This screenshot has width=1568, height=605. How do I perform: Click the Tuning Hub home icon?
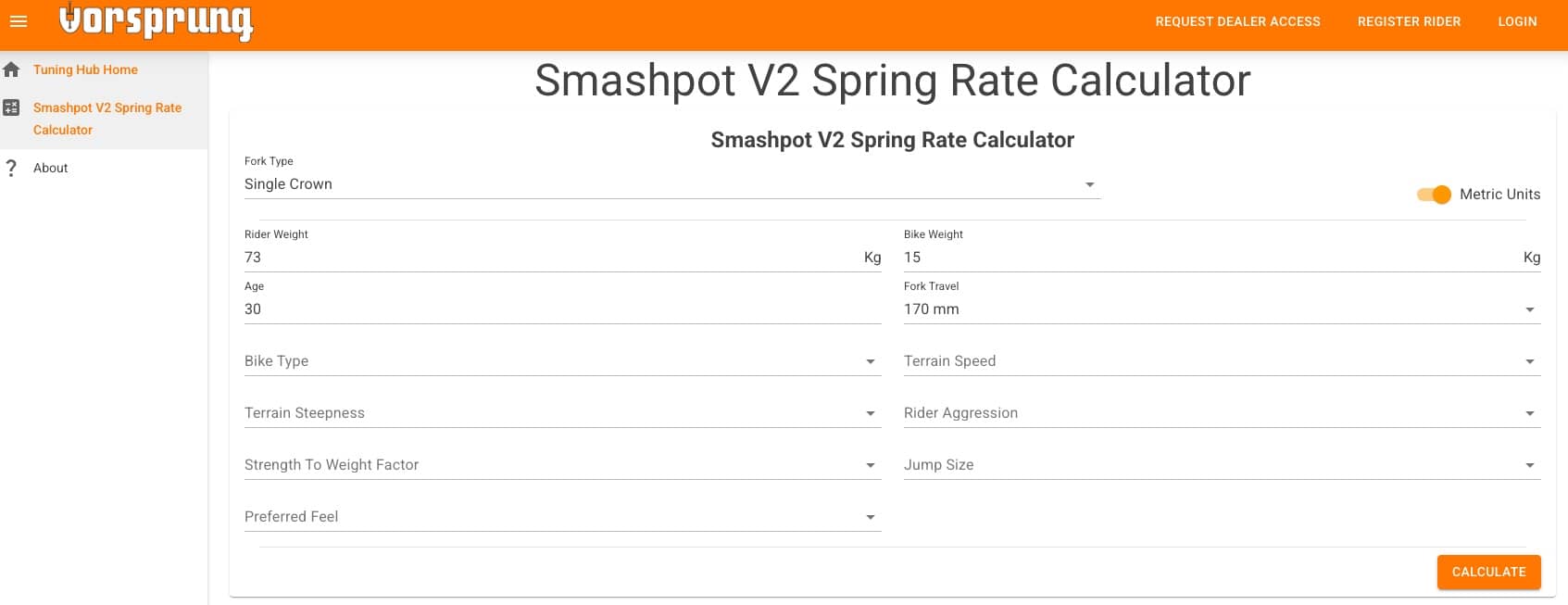tap(12, 69)
